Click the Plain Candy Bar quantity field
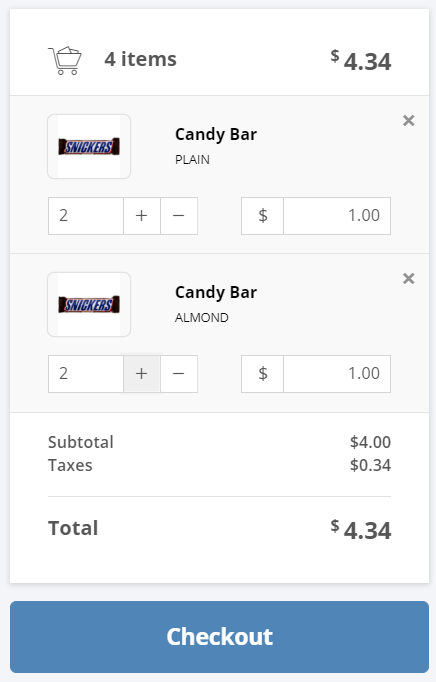Image resolution: width=436 pixels, height=682 pixels. point(86,216)
